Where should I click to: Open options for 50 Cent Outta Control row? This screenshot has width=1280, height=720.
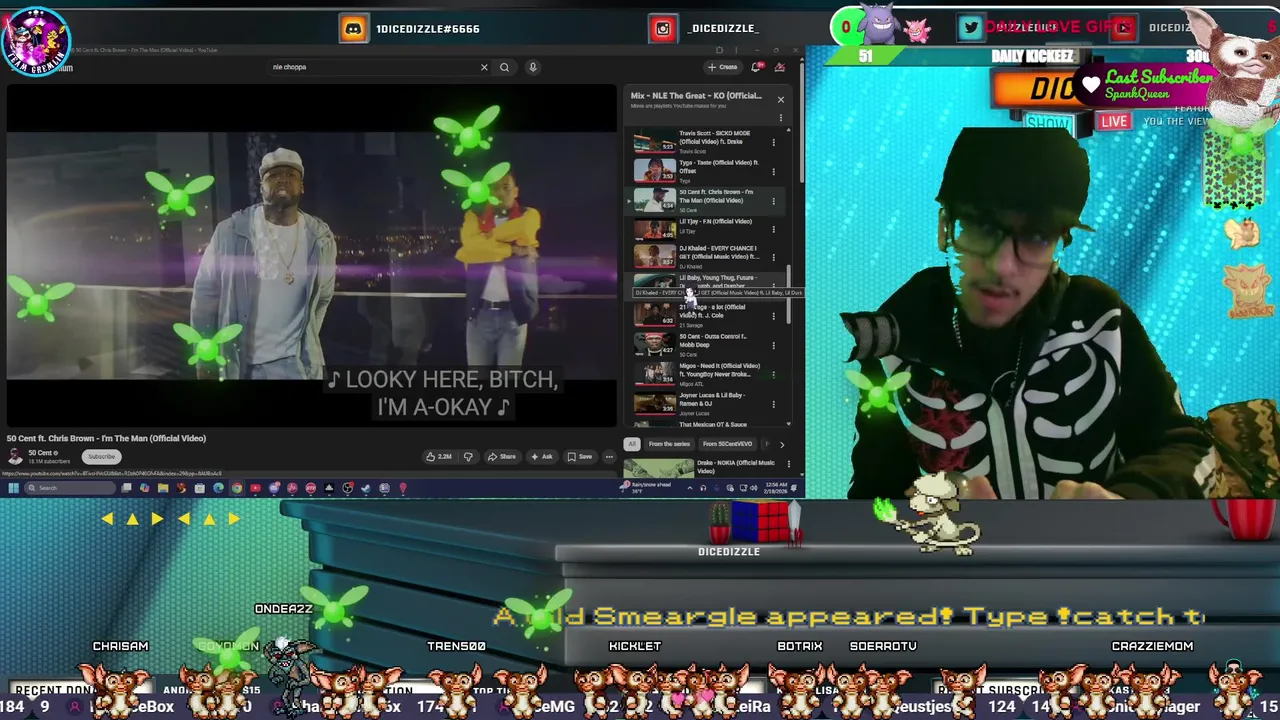point(773,345)
